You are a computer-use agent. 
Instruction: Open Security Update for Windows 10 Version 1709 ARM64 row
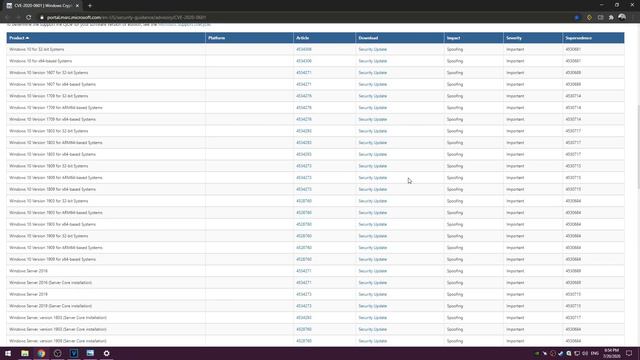373,108
